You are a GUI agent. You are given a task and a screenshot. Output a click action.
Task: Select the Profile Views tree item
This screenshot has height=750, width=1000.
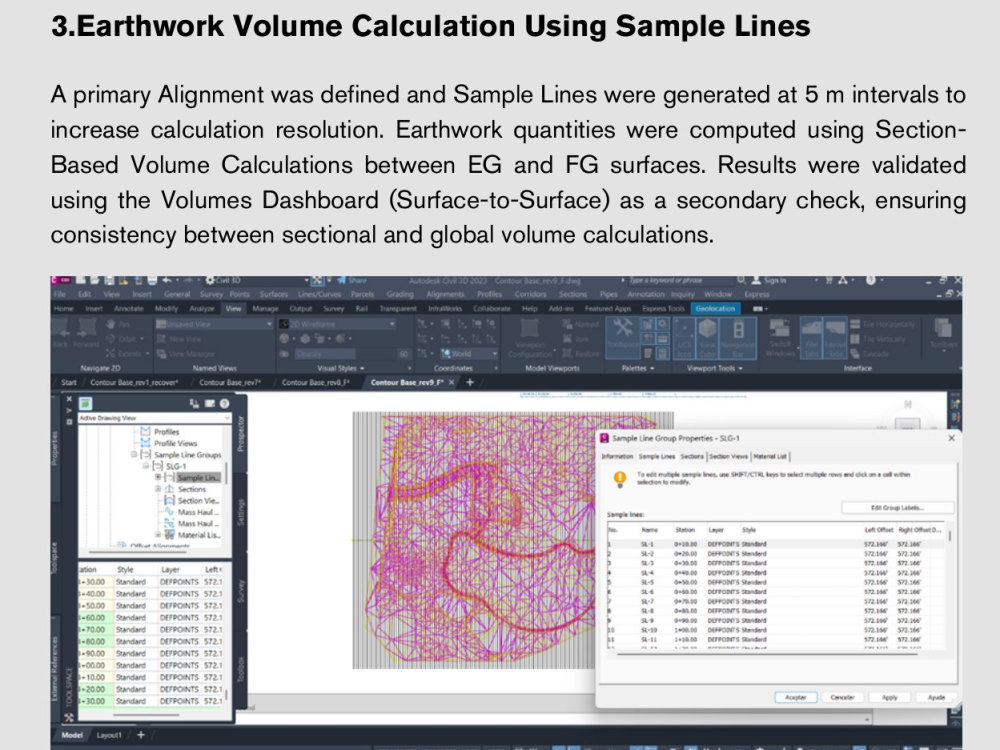click(x=176, y=443)
